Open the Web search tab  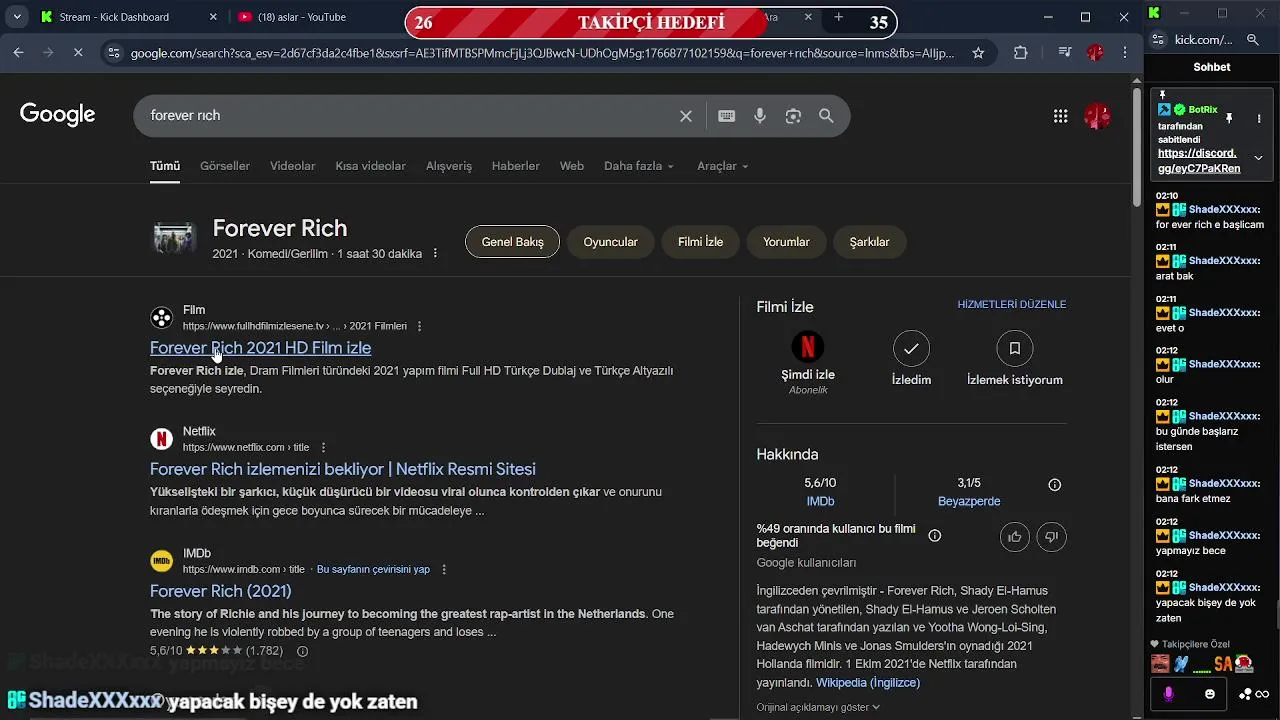click(x=572, y=166)
